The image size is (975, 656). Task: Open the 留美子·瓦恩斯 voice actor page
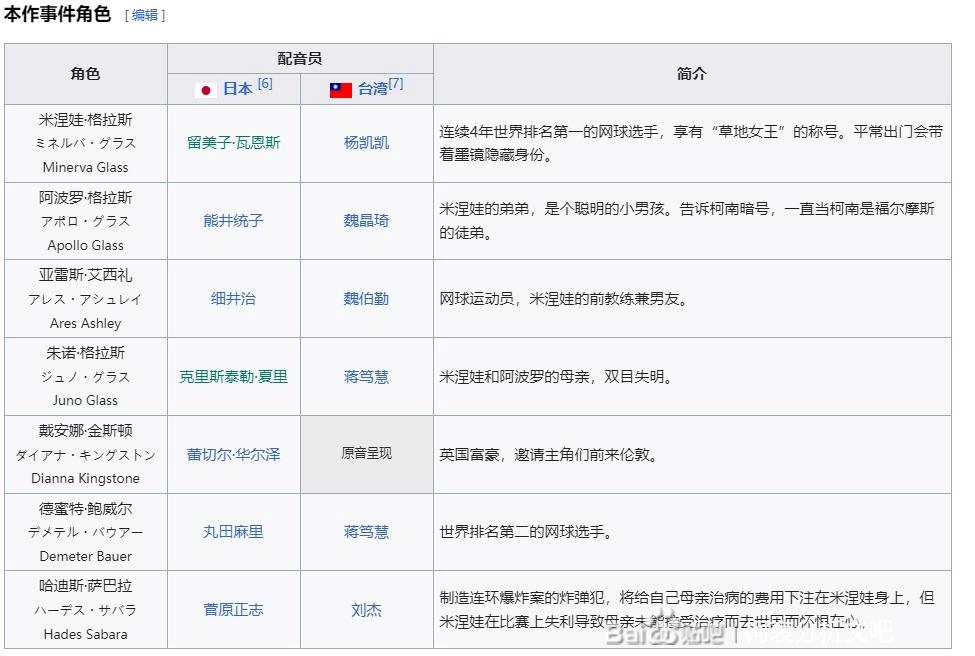233,143
